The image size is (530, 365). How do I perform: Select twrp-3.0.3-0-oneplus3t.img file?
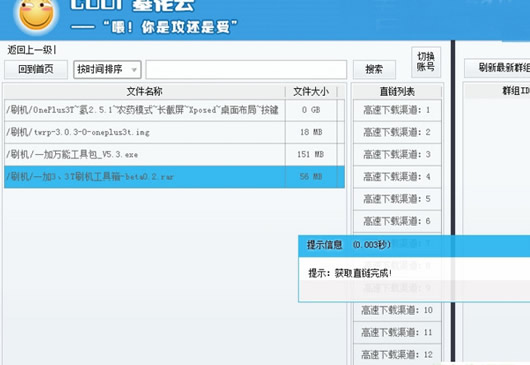[174, 132]
